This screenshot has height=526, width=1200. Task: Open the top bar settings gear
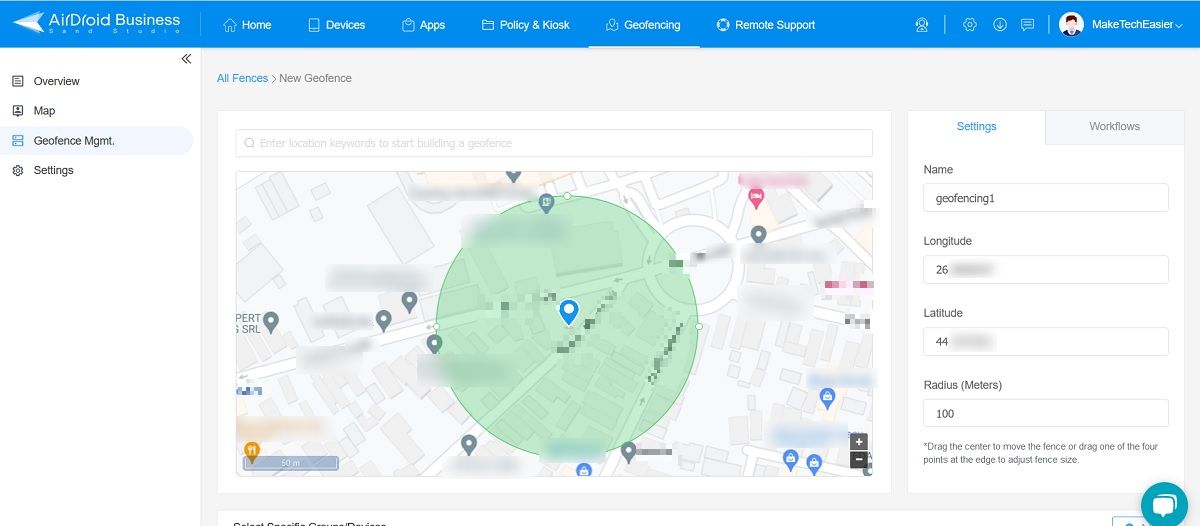970,25
